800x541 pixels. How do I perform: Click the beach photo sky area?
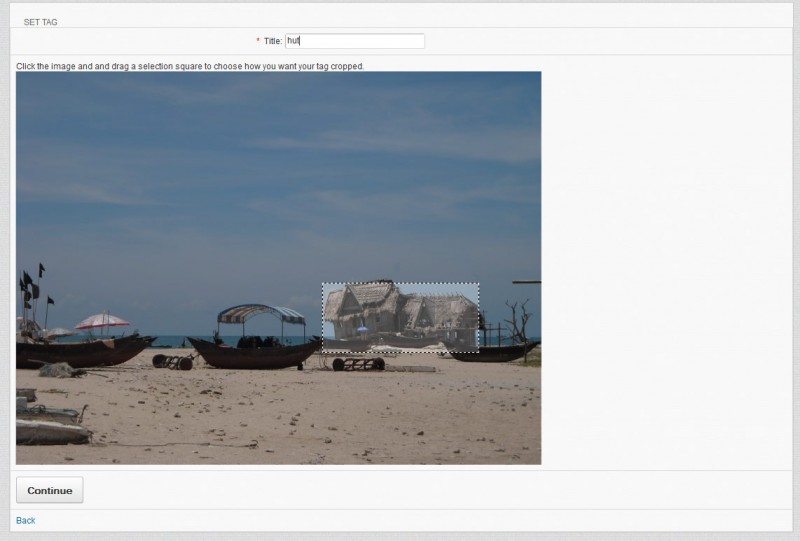[x=278, y=174]
